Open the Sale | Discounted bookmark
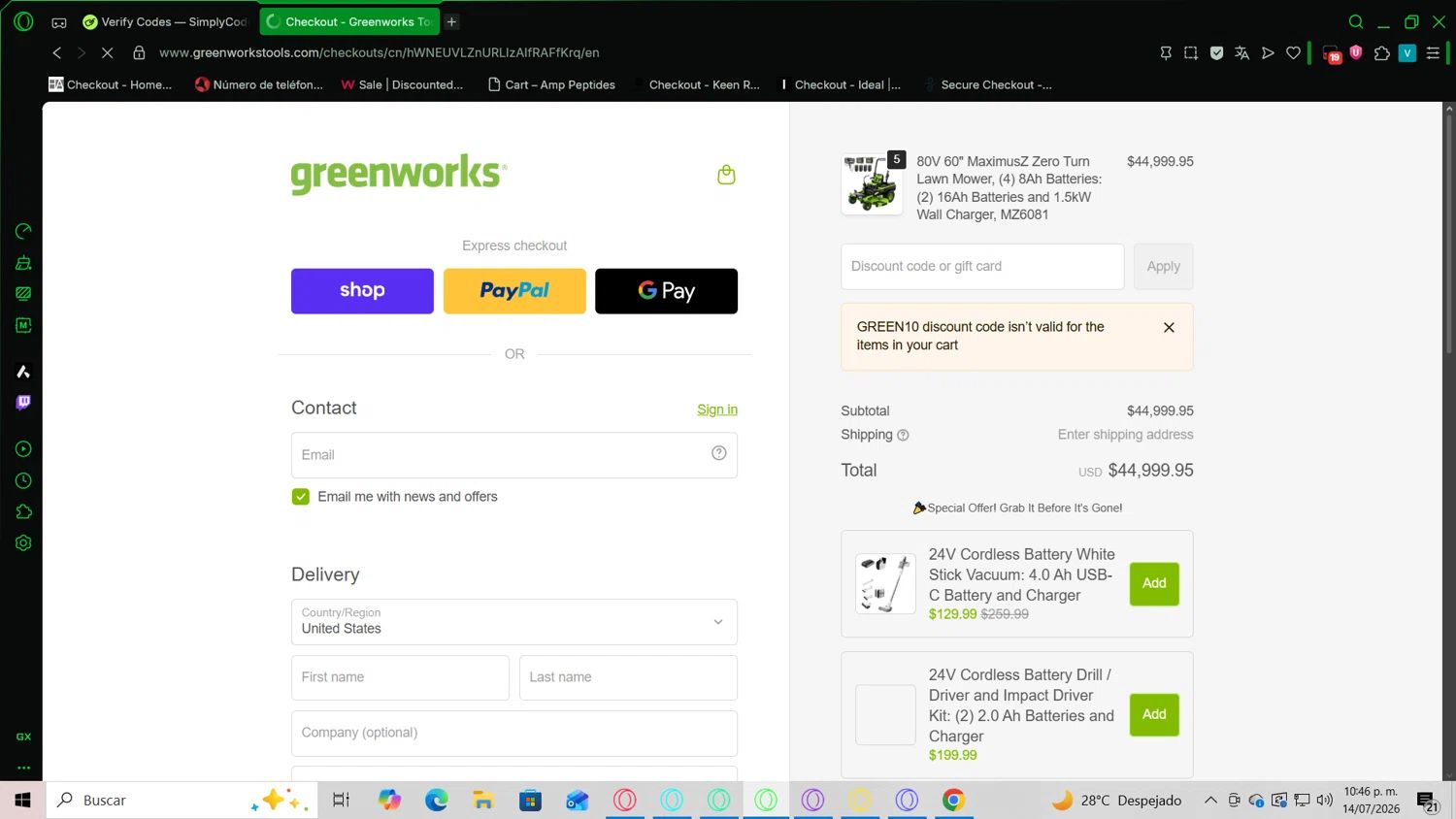 402,84
